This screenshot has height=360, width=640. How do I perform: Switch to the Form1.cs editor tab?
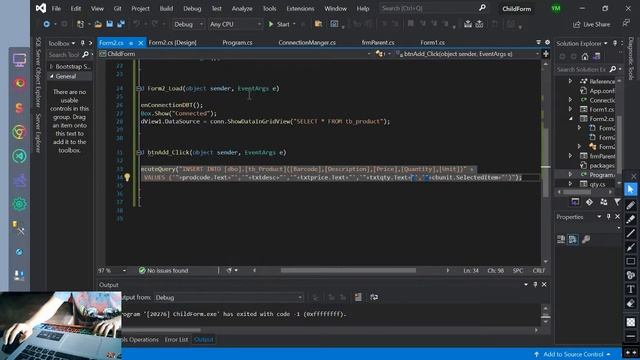432,42
